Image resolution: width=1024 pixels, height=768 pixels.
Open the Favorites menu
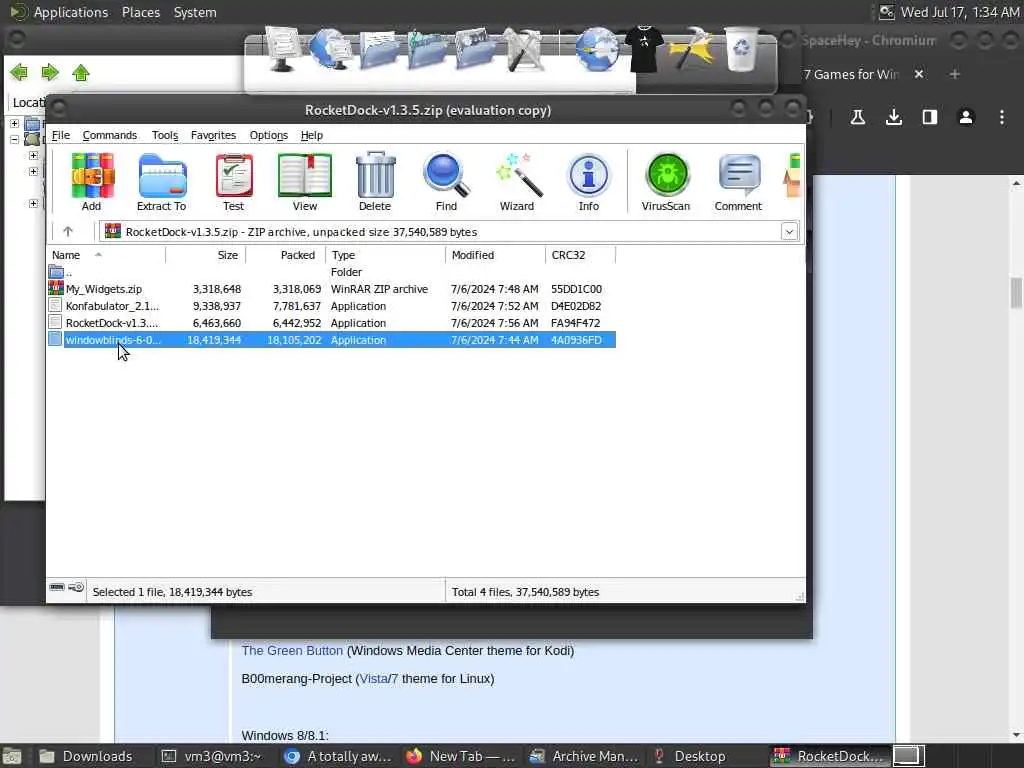coord(213,135)
